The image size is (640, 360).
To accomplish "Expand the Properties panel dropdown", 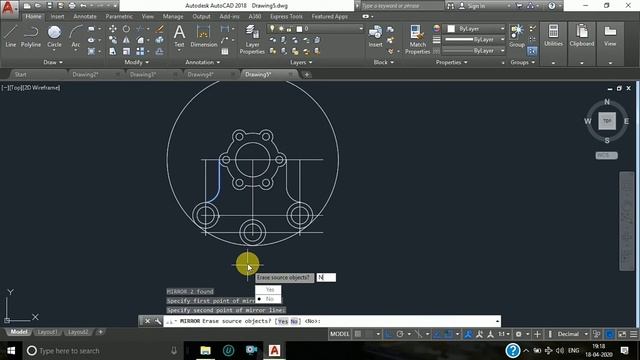I will click(x=451, y=62).
